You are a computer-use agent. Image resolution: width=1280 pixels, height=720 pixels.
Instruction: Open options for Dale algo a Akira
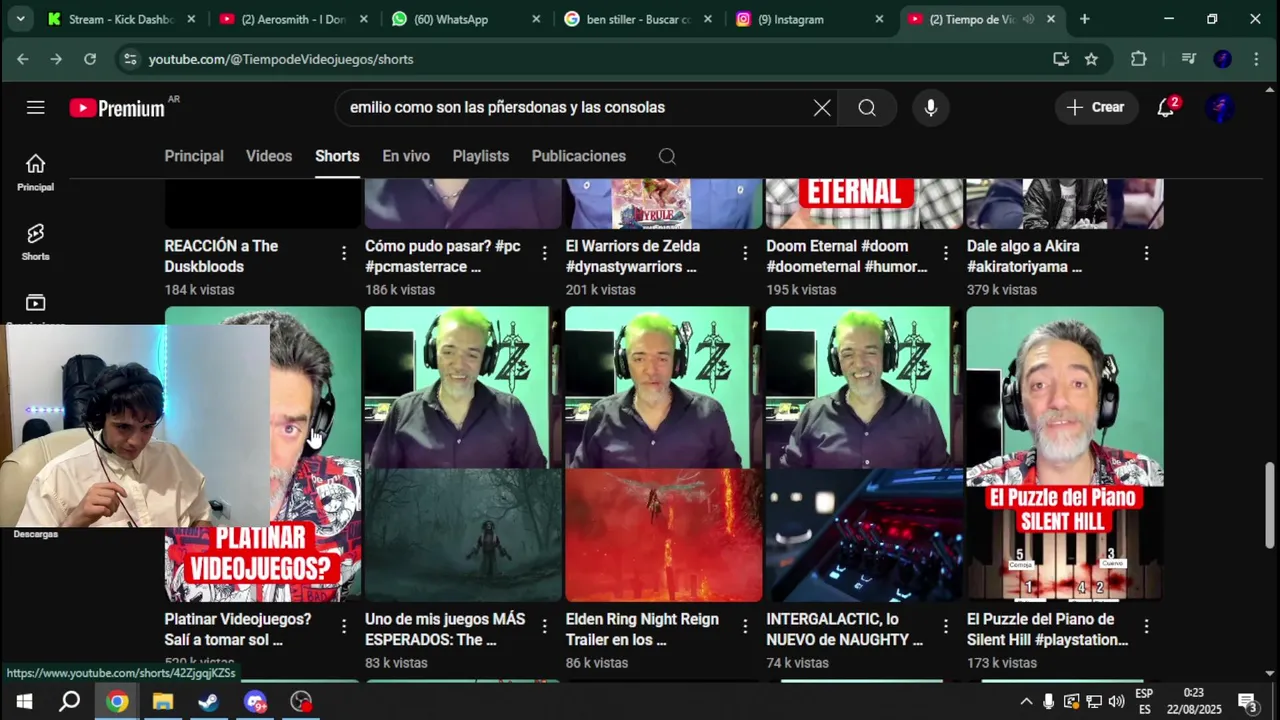pos(1146,253)
